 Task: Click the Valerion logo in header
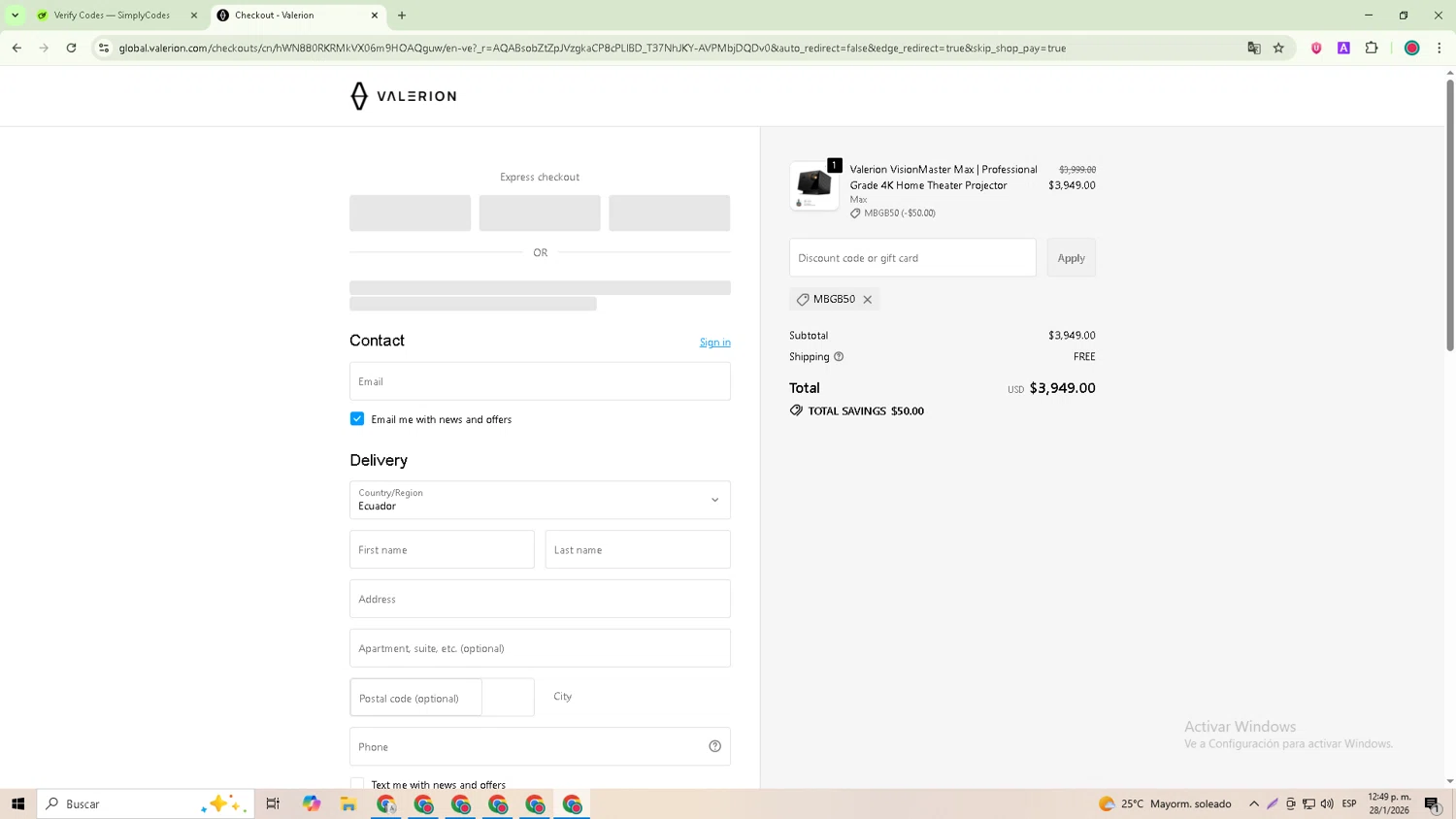click(x=403, y=96)
